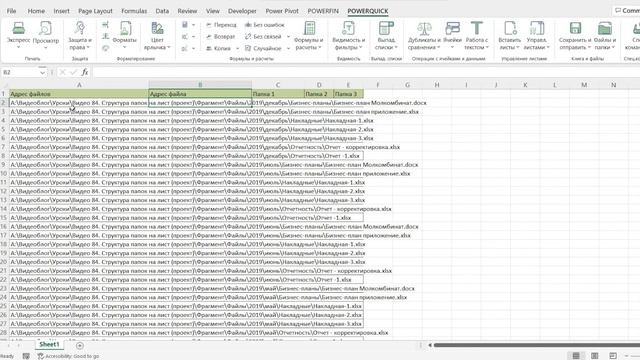Select column A header
Screen dimensions: 640x360
(x=79, y=85)
